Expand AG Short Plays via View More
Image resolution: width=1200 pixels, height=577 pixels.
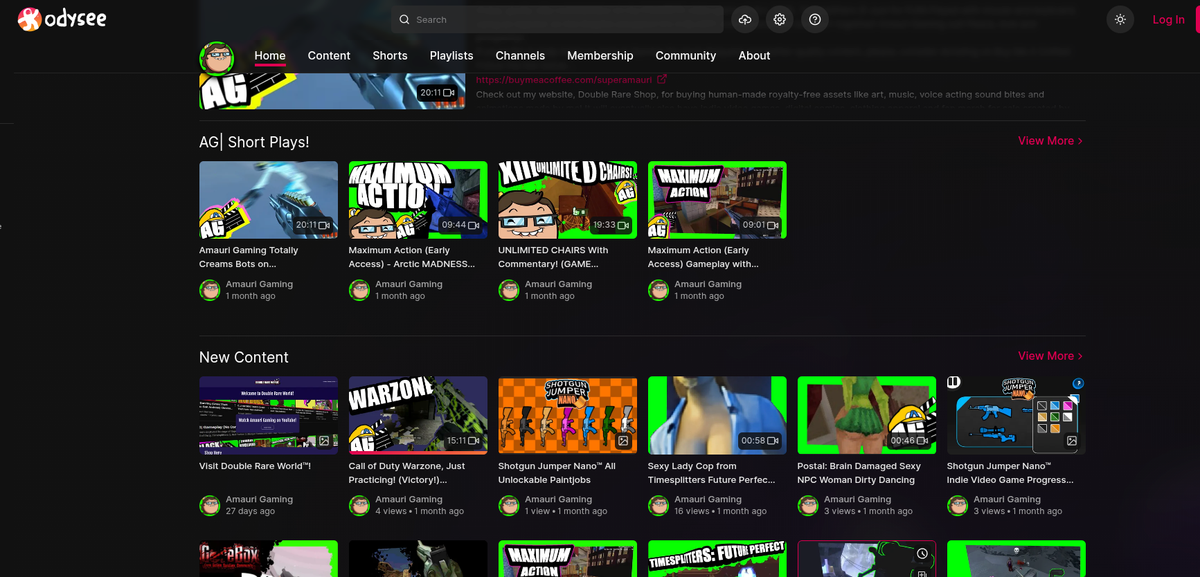tap(1046, 141)
